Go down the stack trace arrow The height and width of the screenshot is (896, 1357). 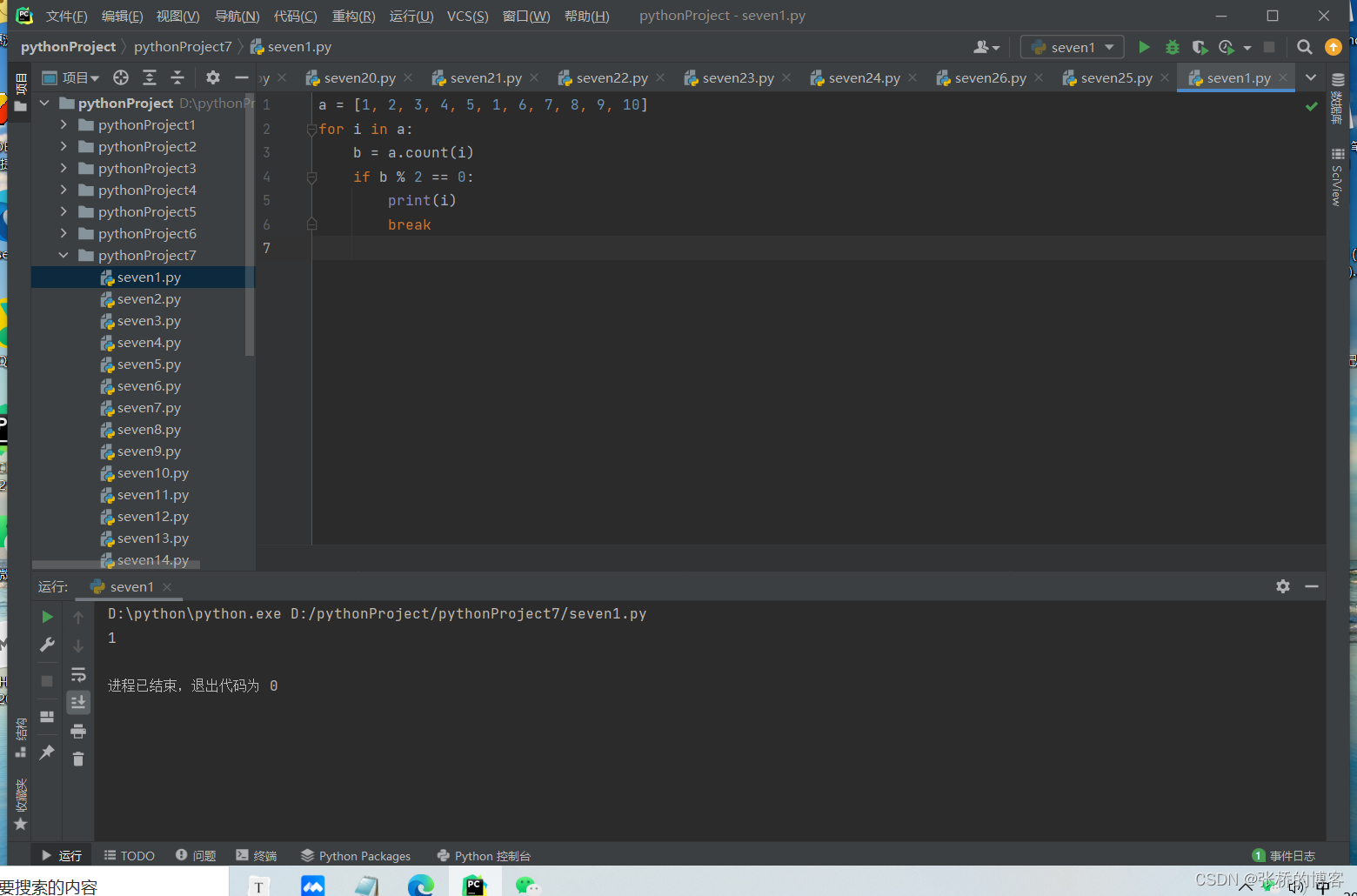click(78, 645)
